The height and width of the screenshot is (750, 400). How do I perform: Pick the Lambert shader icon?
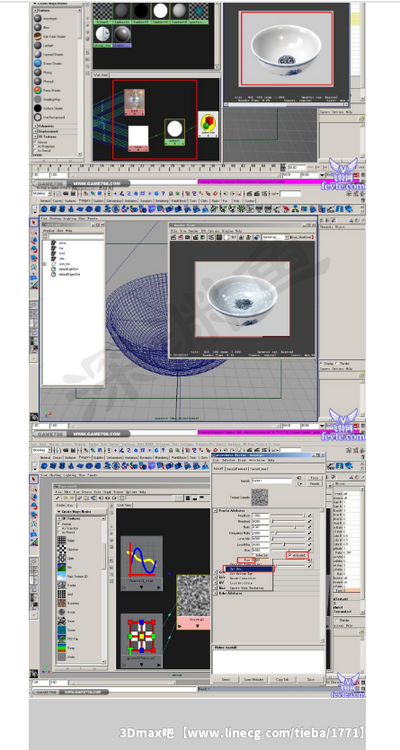click(37, 45)
